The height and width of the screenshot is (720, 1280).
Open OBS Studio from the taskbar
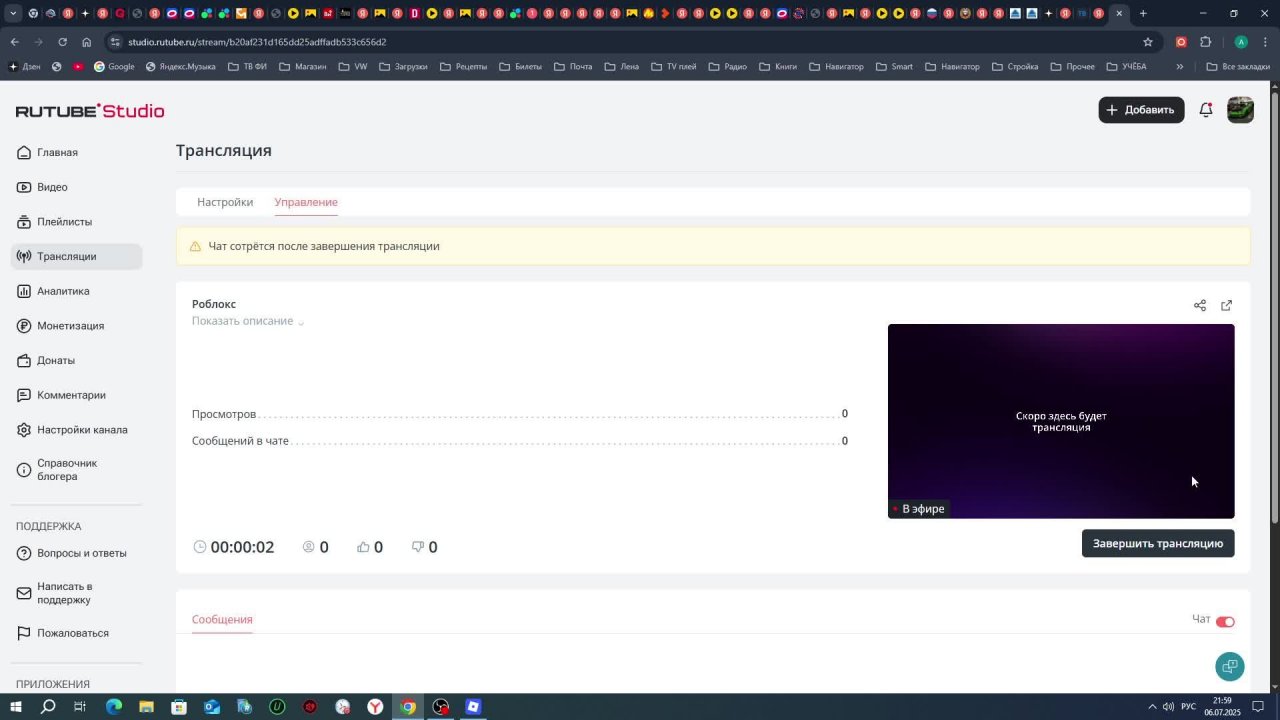click(x=441, y=707)
